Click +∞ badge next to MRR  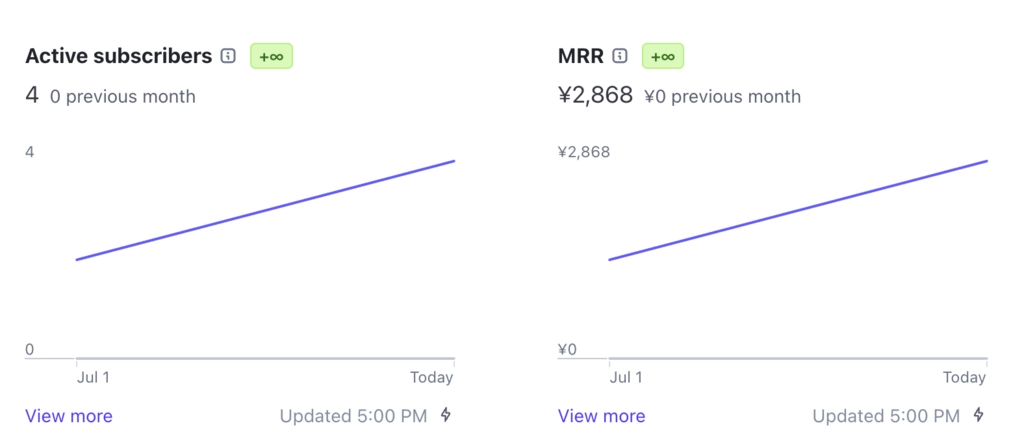coord(663,56)
